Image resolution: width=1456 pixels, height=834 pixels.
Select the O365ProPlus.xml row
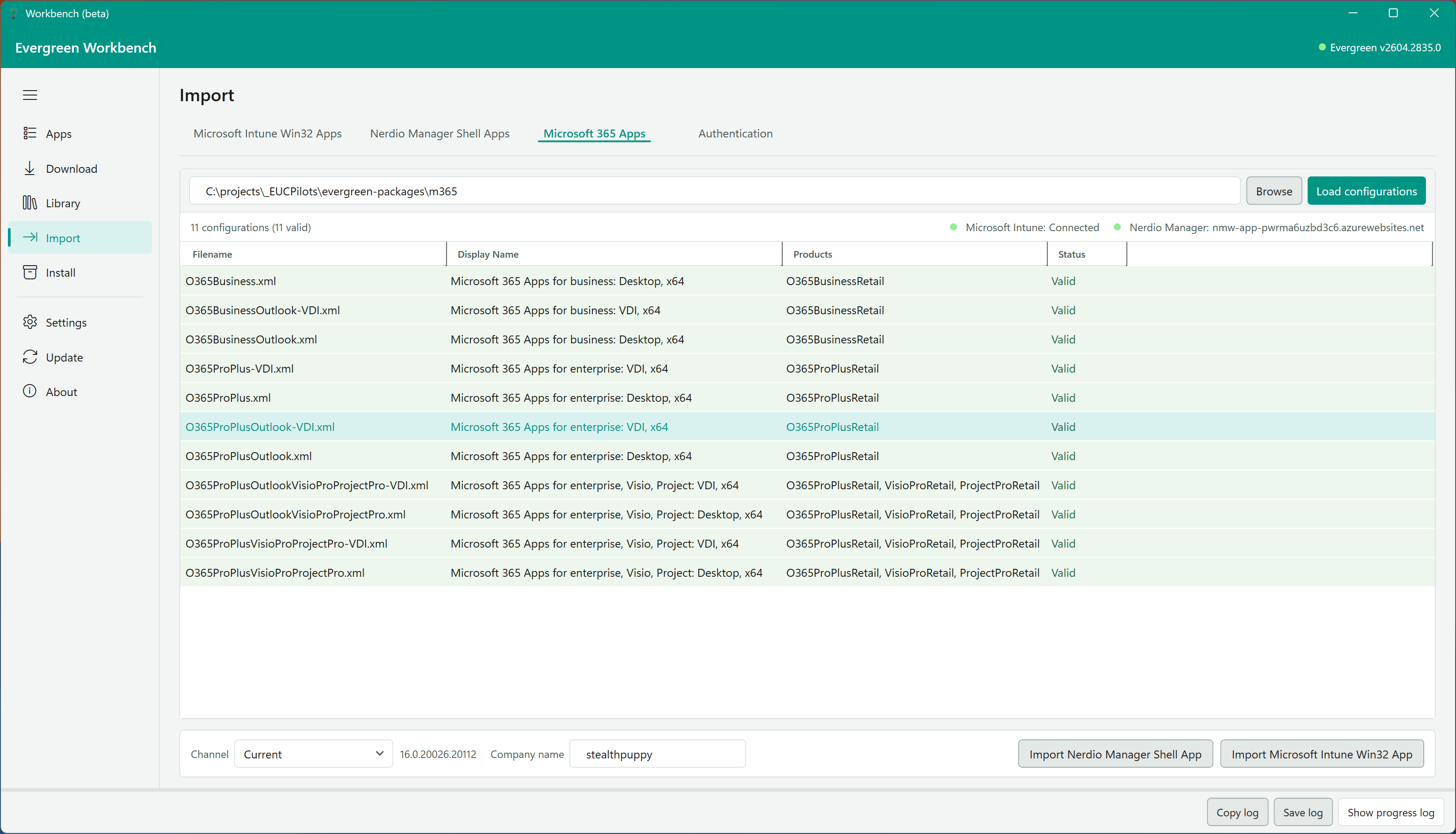point(807,397)
